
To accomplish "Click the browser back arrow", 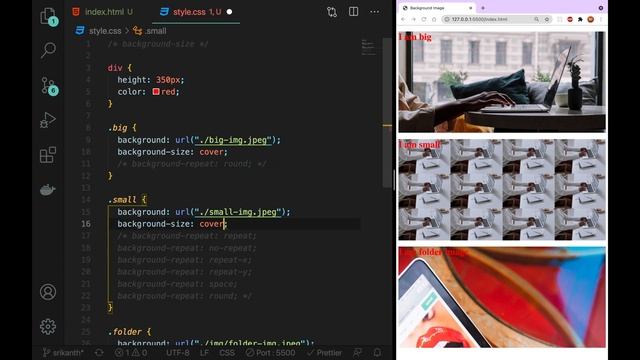I will 403,19.
